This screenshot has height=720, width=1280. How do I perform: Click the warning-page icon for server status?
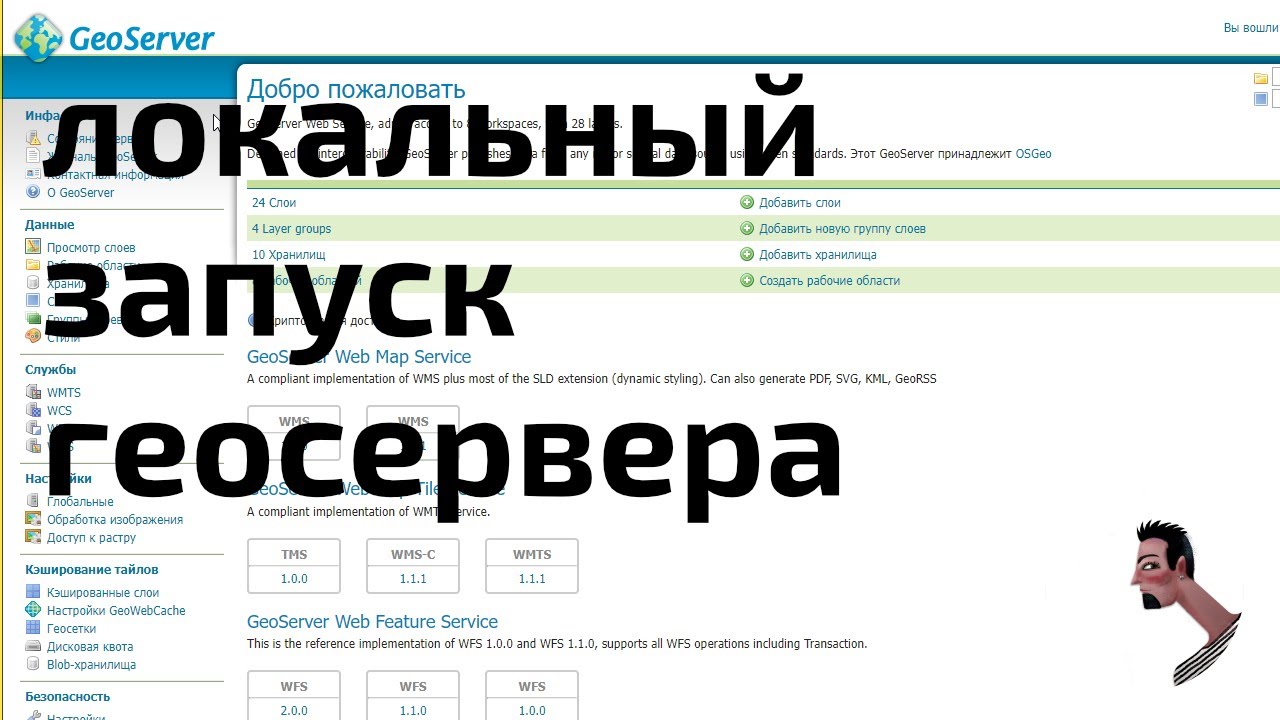(x=33, y=139)
